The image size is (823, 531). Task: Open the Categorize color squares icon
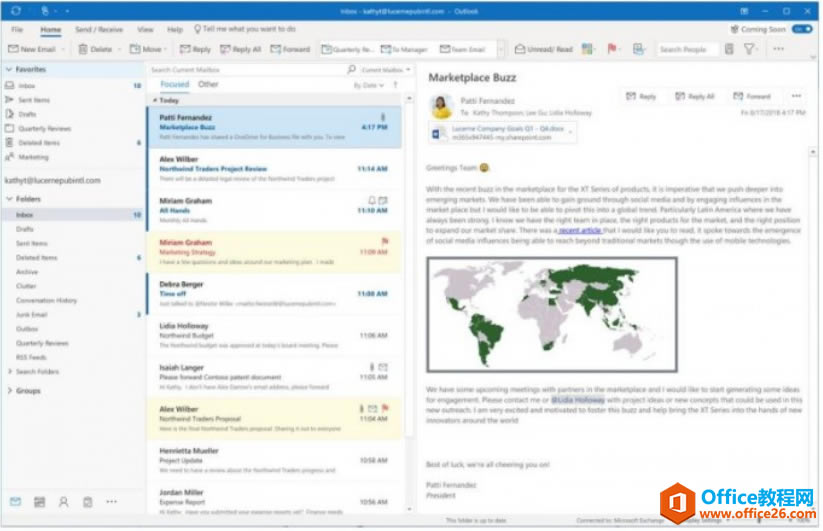(588, 49)
